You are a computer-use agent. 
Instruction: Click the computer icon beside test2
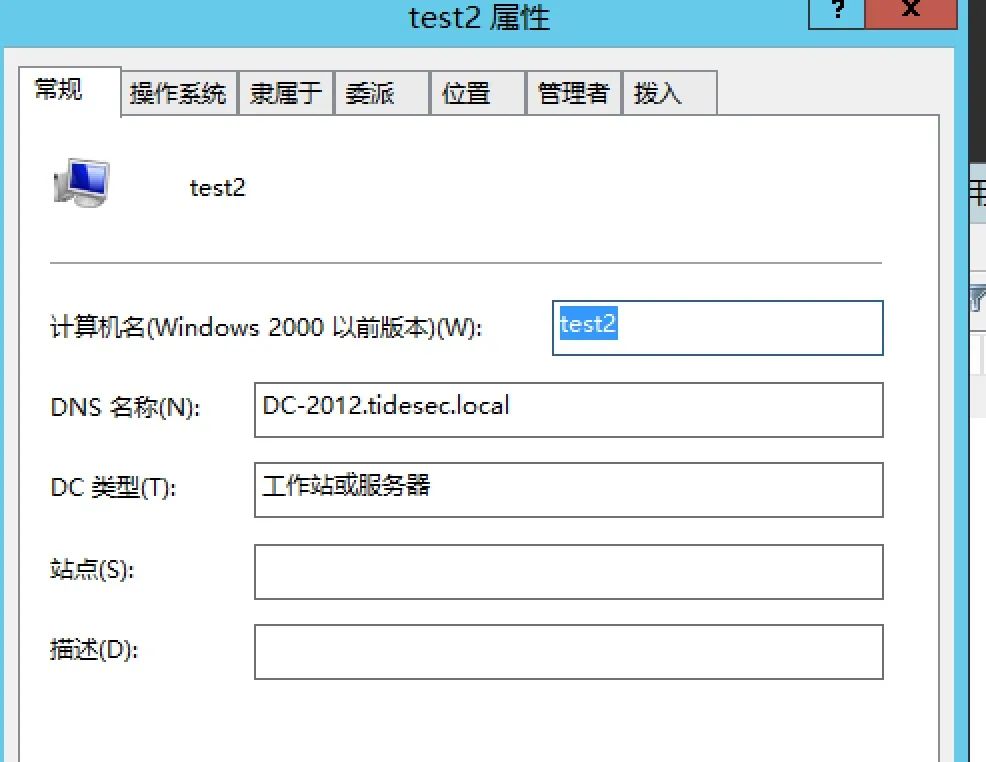point(80,180)
